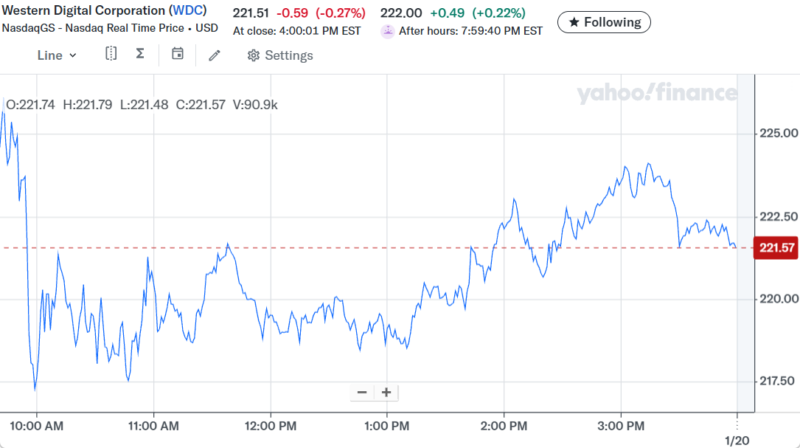
Task: Click the yahoo!finance watermark logo
Action: pyautogui.click(x=656, y=94)
